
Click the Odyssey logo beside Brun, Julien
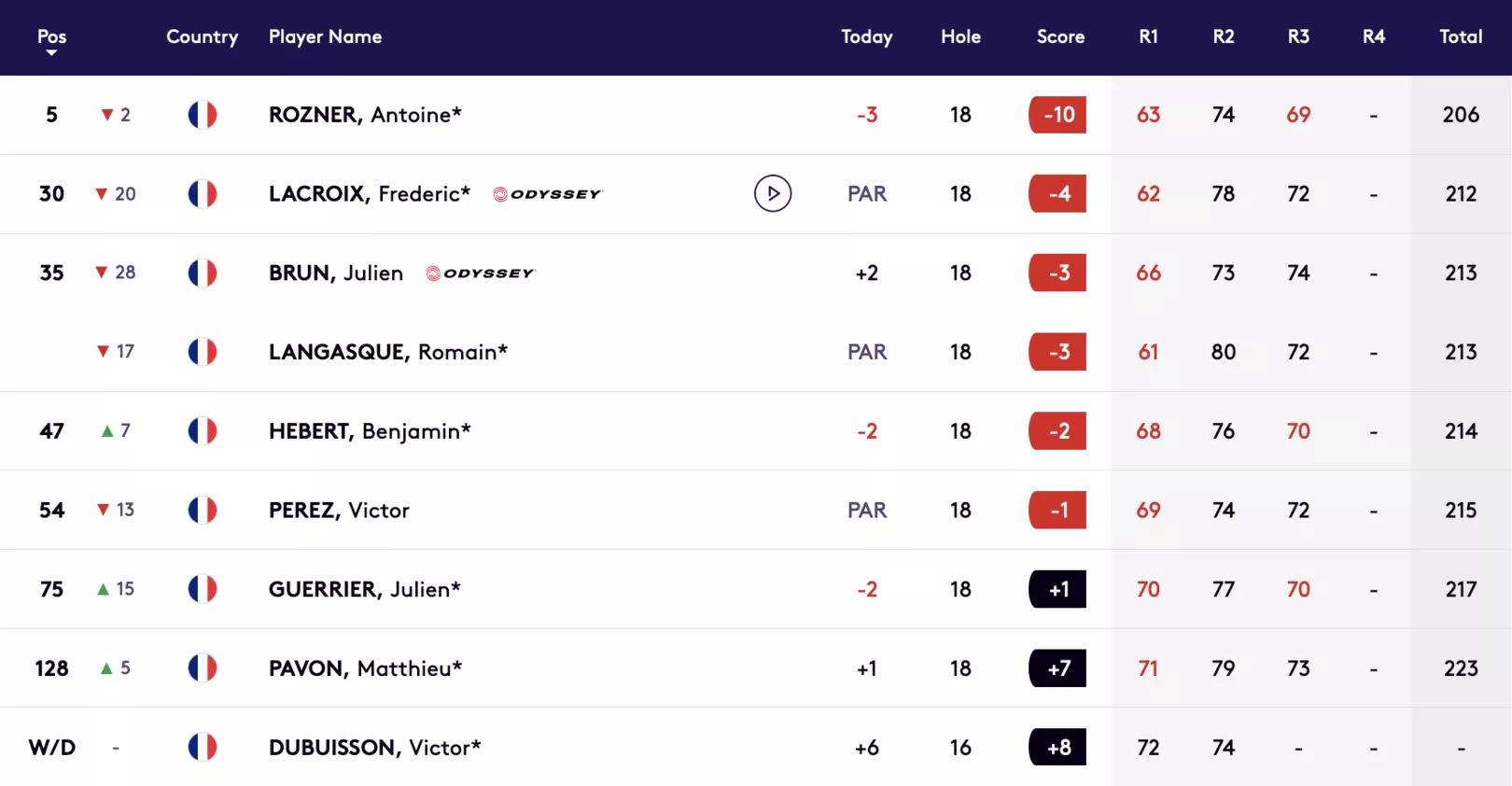click(x=480, y=274)
